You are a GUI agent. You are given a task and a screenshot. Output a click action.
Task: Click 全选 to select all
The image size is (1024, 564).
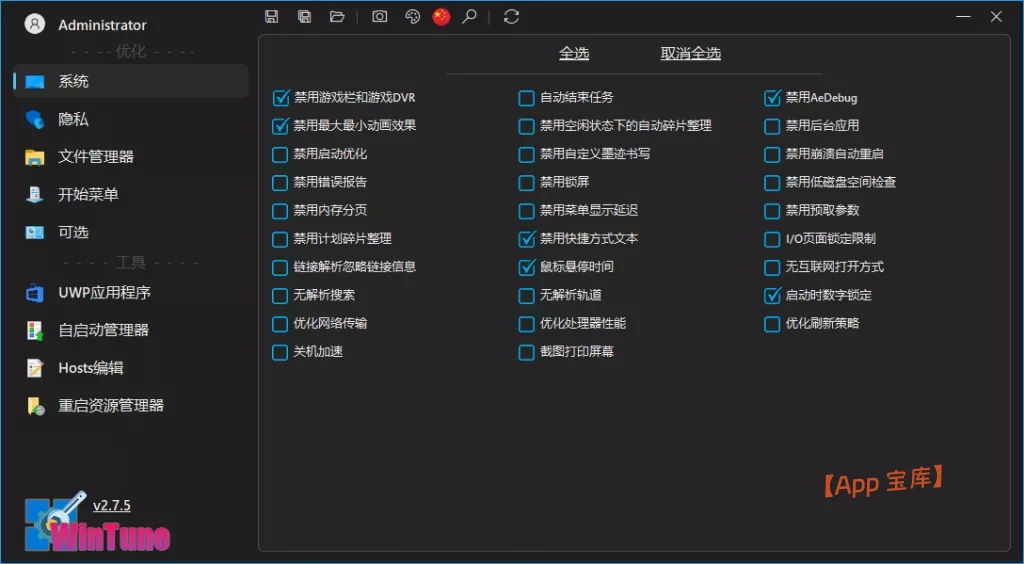[x=574, y=54]
